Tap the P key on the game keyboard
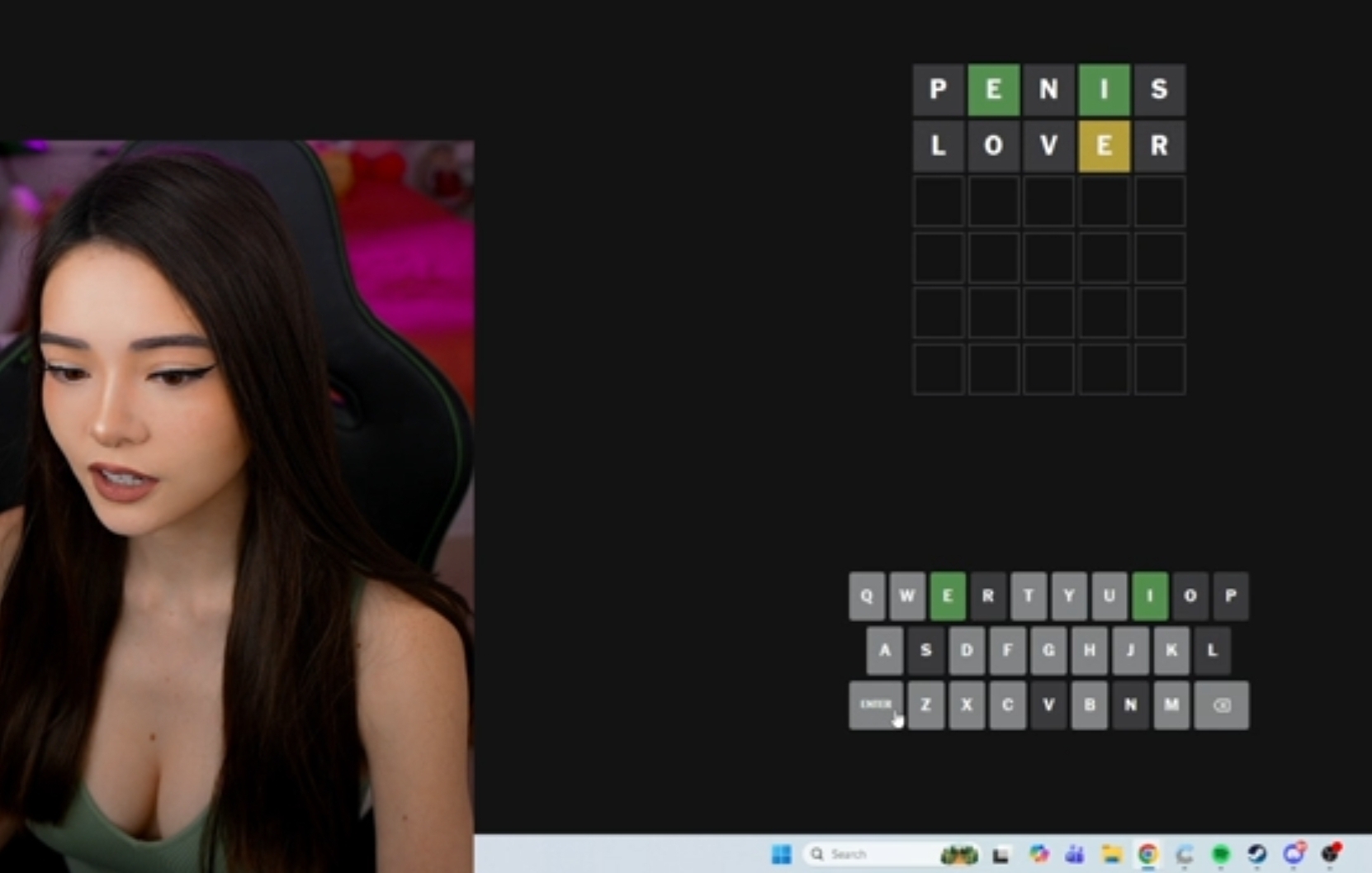The height and width of the screenshot is (873, 1372). (1231, 596)
